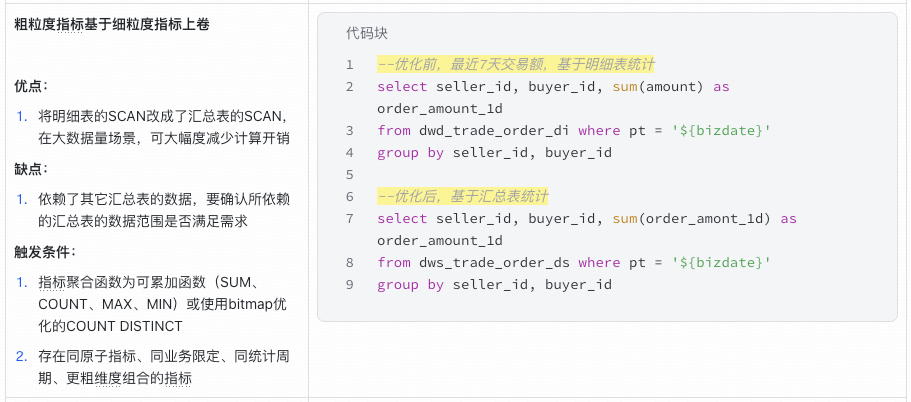This screenshot has height=402, width=911.
Task: Click the 缺点 label
Action: (31, 169)
